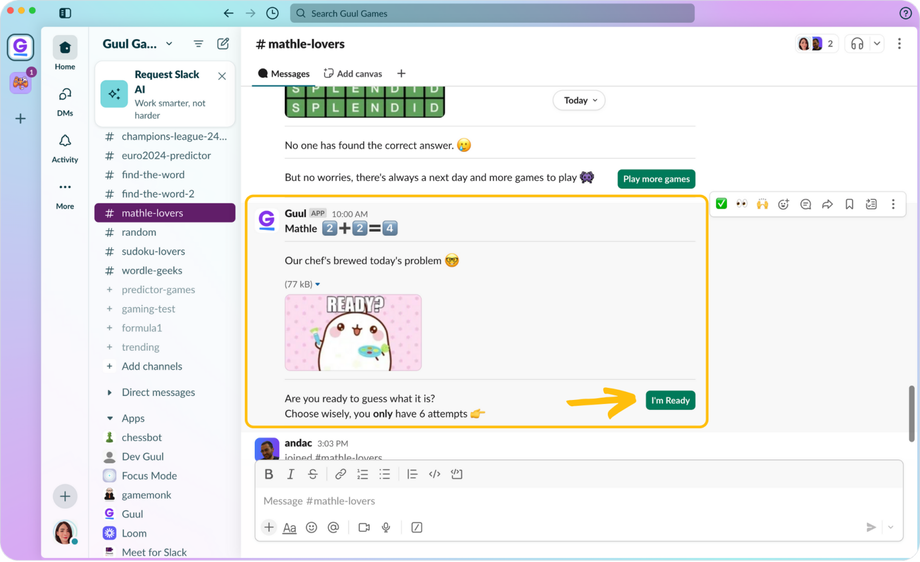Viewport: 920px width, 562px height.
Task: Click the I'm Ready button
Action: 670,400
